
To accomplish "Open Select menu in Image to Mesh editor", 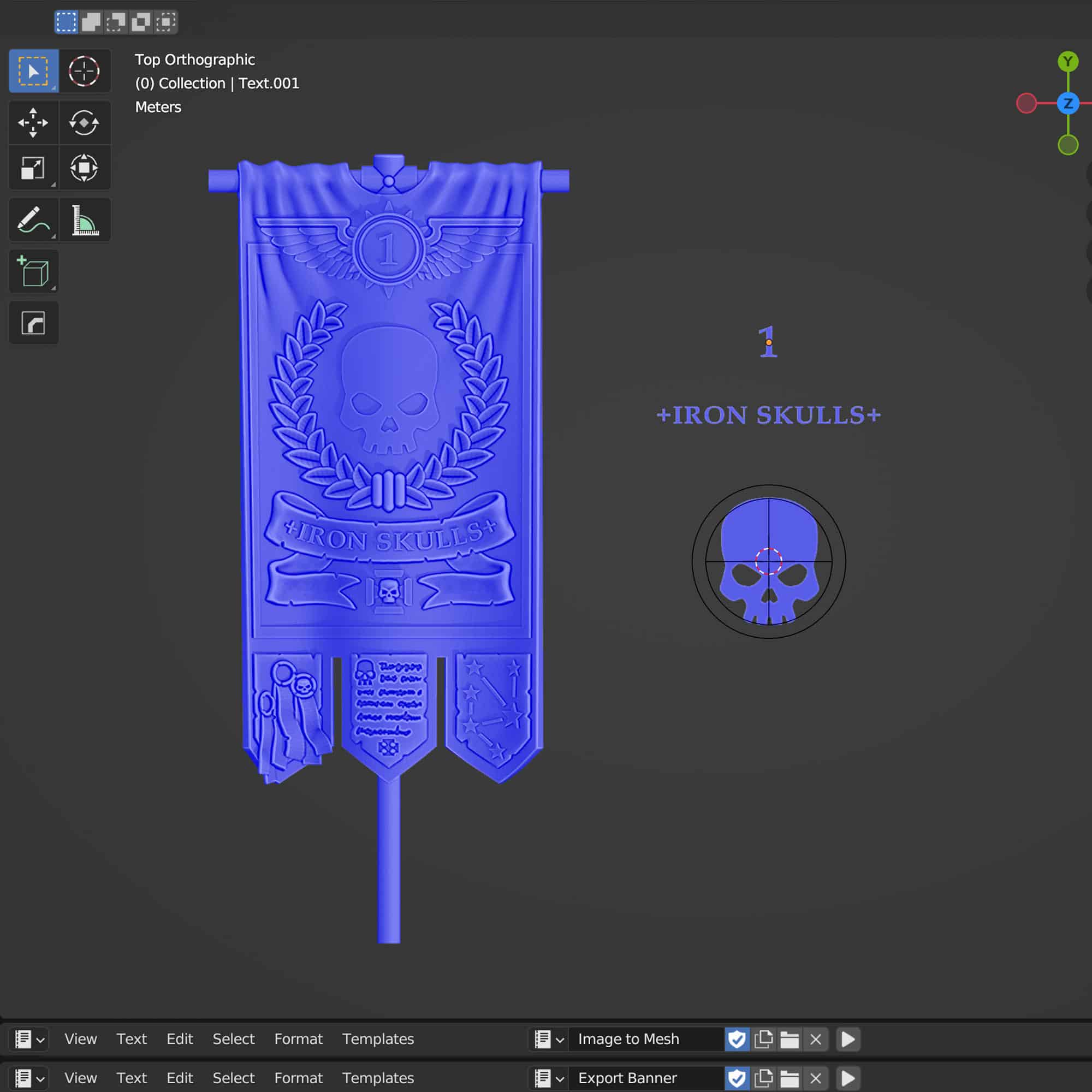I will tap(234, 1039).
